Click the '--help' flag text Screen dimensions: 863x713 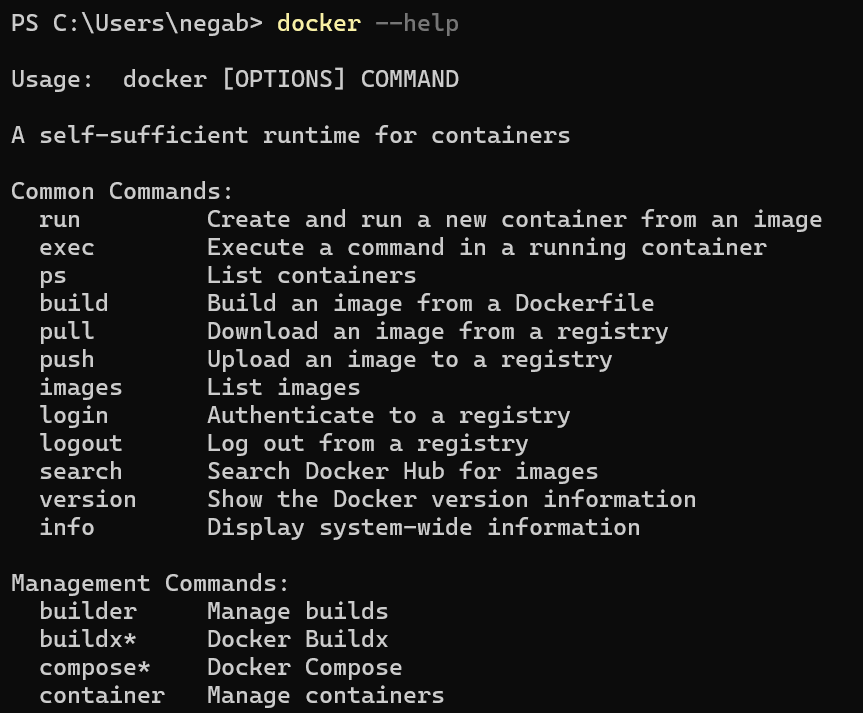coord(416,23)
